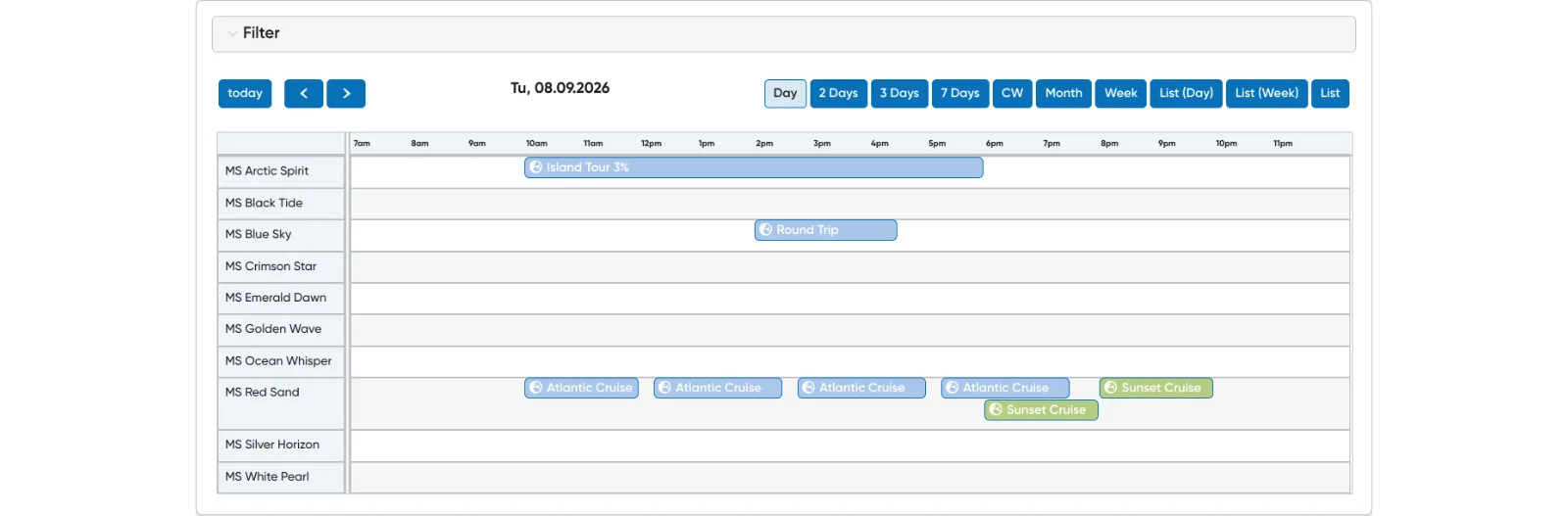Click the 12pm time header

(651, 143)
